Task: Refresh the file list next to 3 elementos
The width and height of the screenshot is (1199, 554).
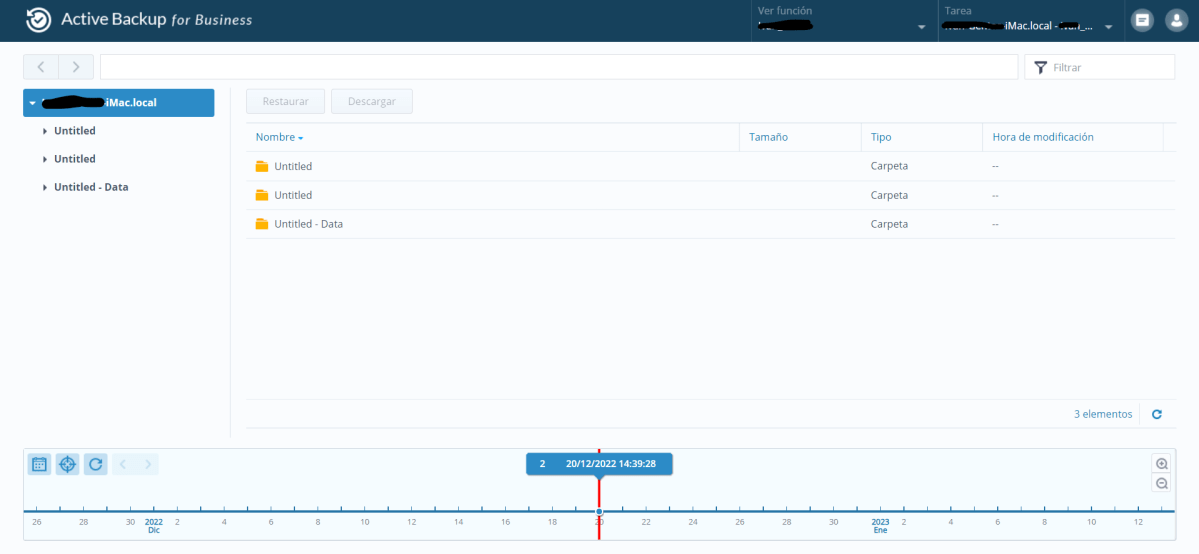Action: [x=1157, y=414]
